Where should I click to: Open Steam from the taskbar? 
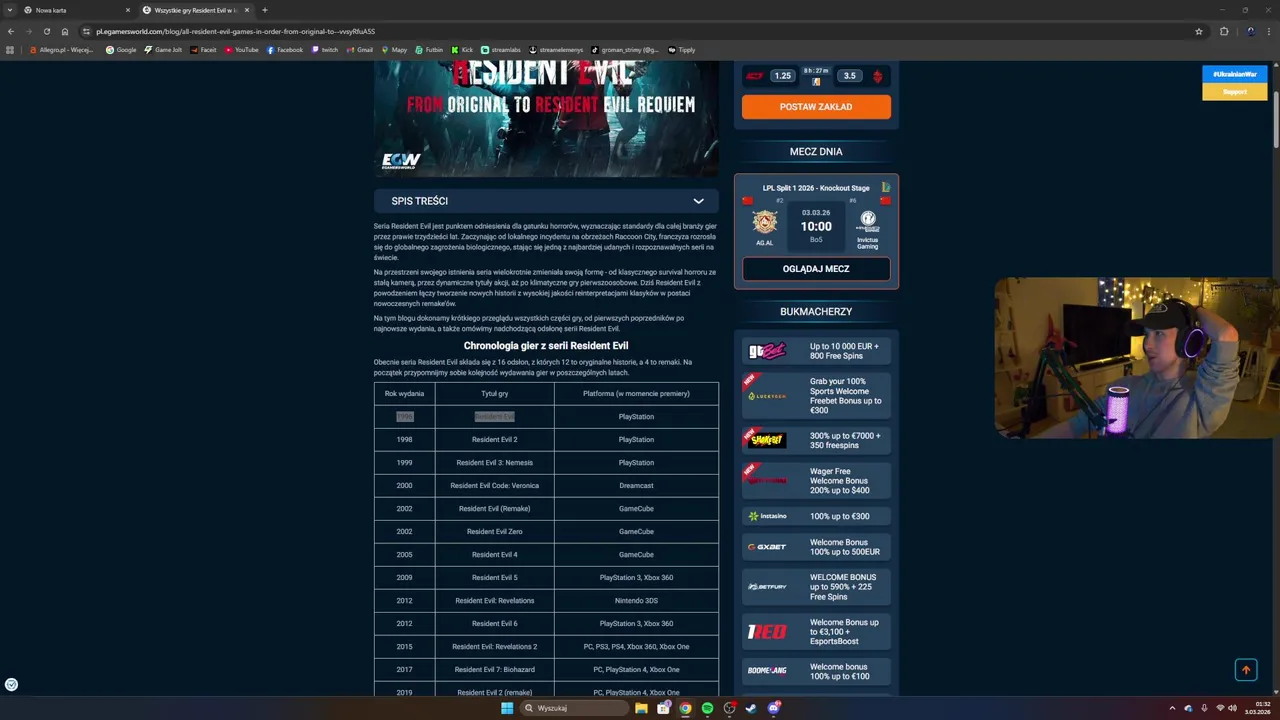tap(751, 708)
